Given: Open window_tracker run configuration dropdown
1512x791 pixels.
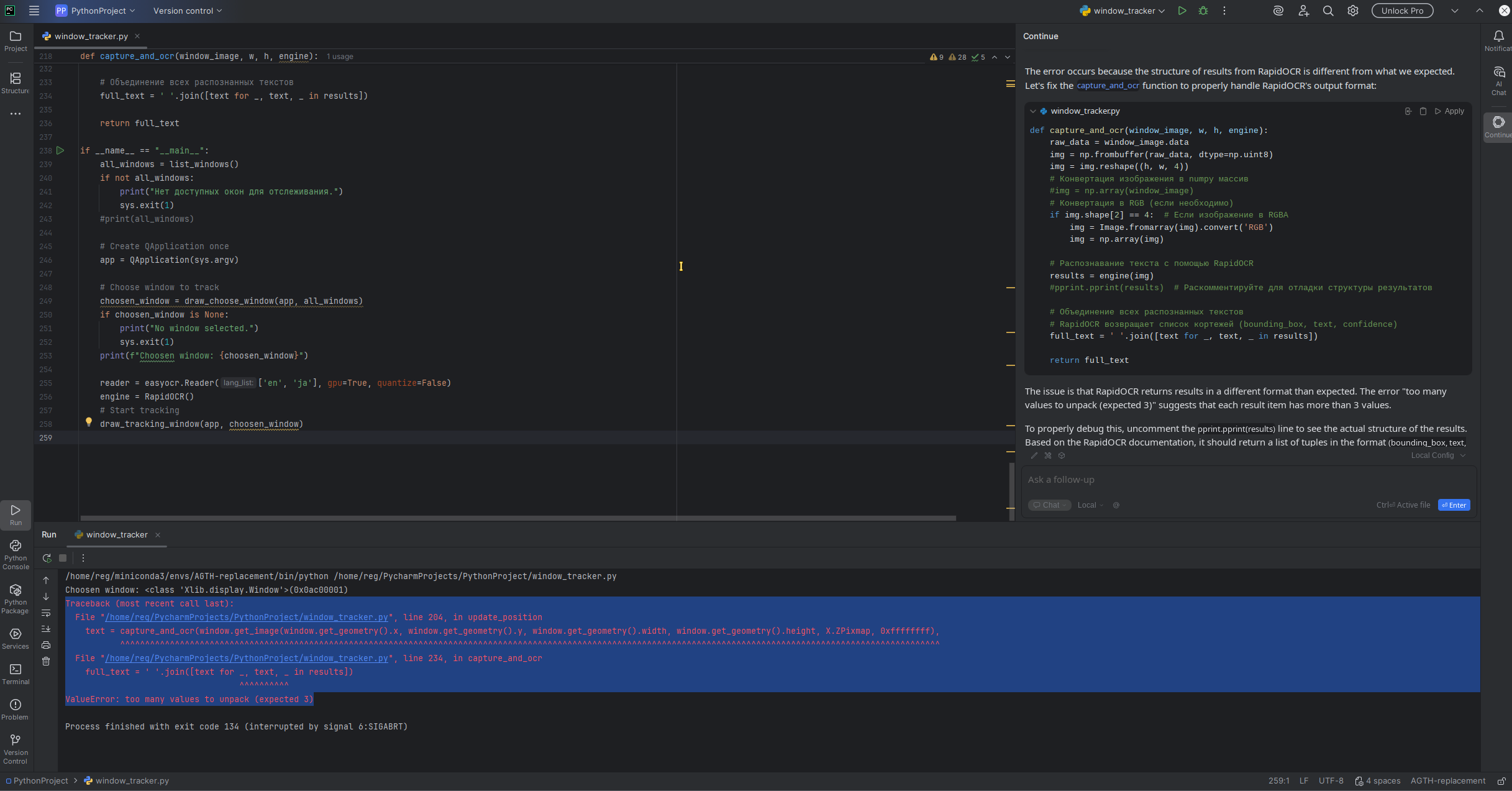Looking at the screenshot, I should [x=1123, y=11].
